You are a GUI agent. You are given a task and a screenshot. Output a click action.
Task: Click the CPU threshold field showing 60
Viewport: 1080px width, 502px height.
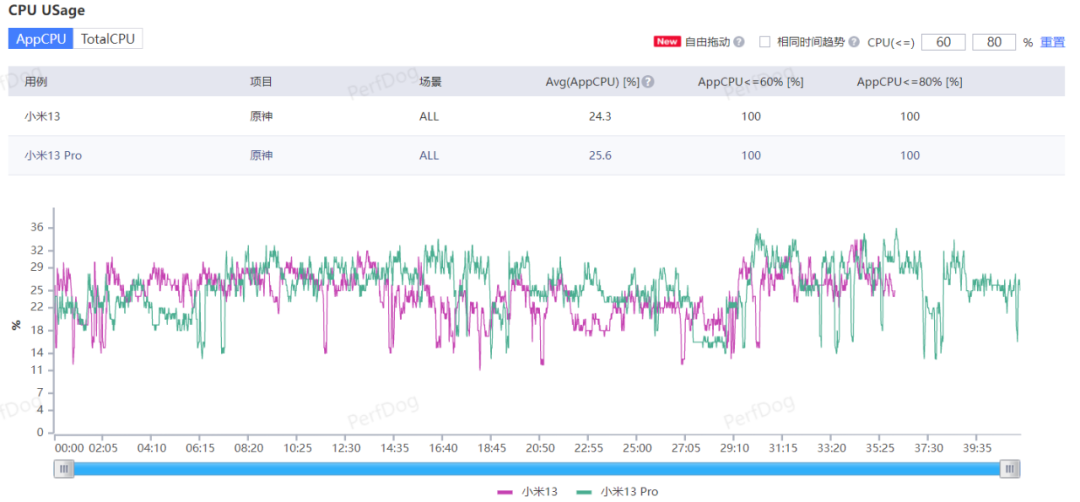[x=943, y=42]
